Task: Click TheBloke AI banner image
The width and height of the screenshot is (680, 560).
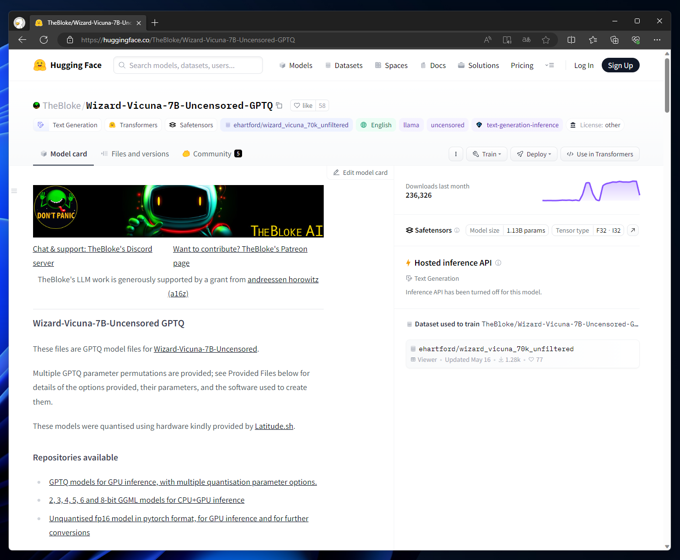Action: (178, 211)
